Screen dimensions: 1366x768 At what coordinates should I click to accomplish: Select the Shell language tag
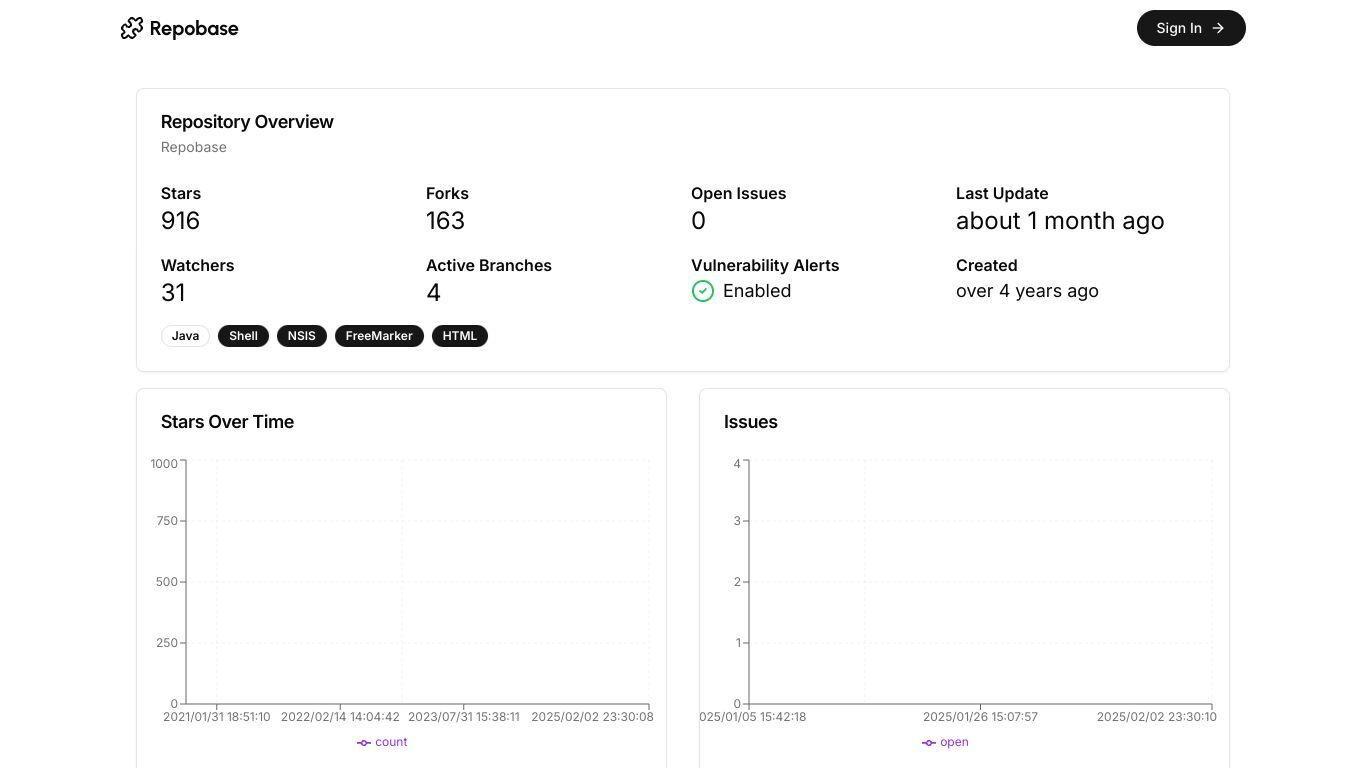click(x=243, y=336)
